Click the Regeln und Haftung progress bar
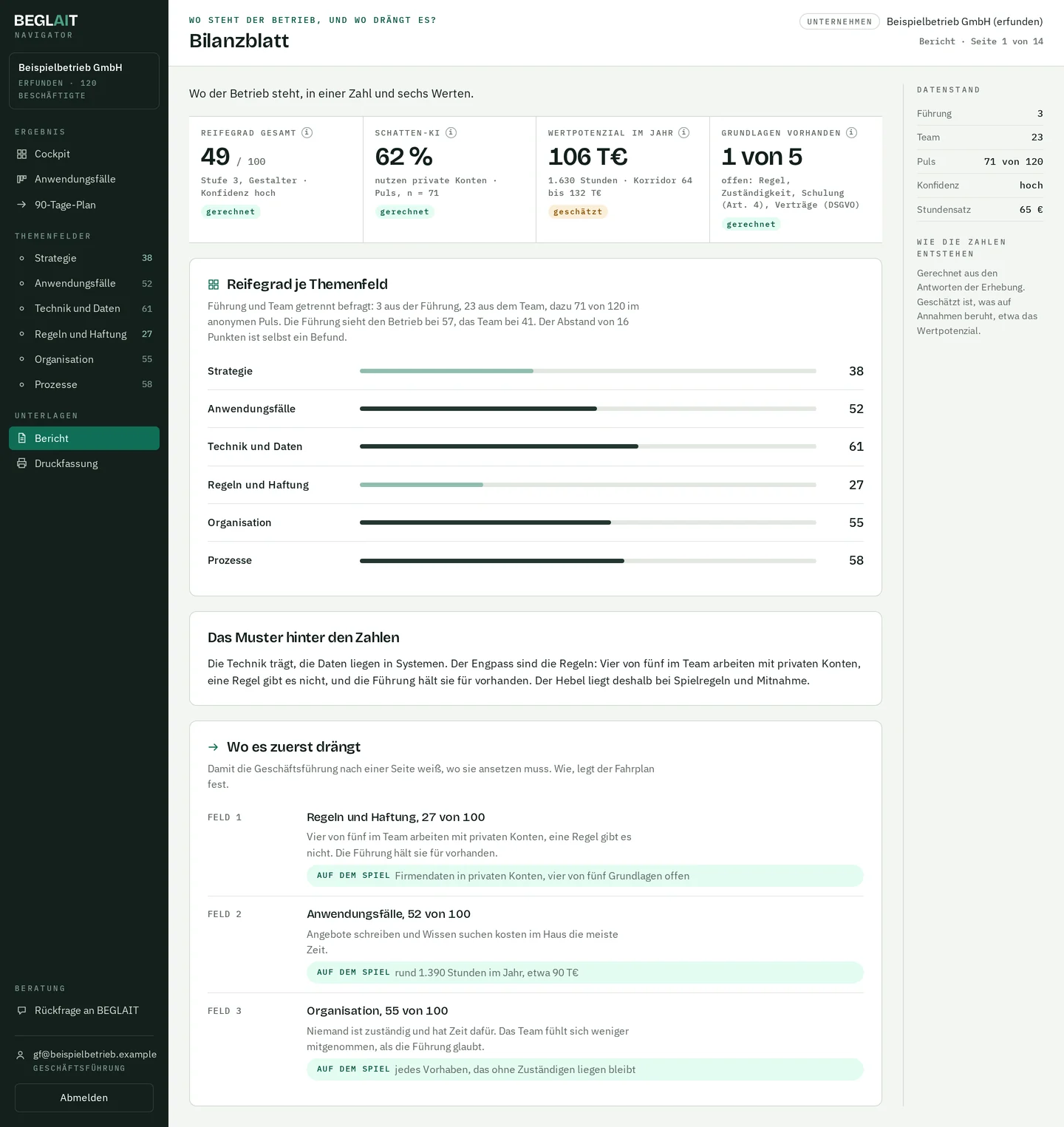 (588, 485)
